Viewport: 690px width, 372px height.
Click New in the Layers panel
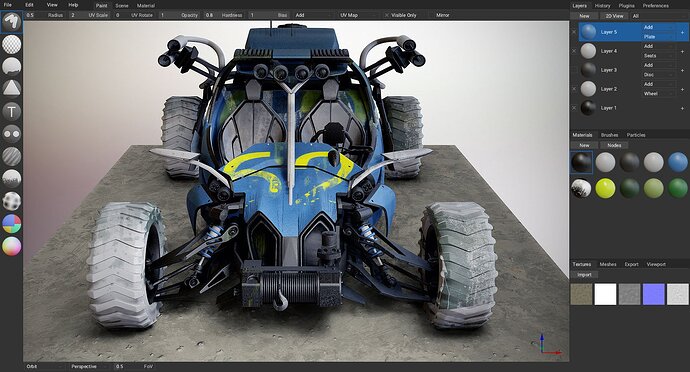point(584,16)
